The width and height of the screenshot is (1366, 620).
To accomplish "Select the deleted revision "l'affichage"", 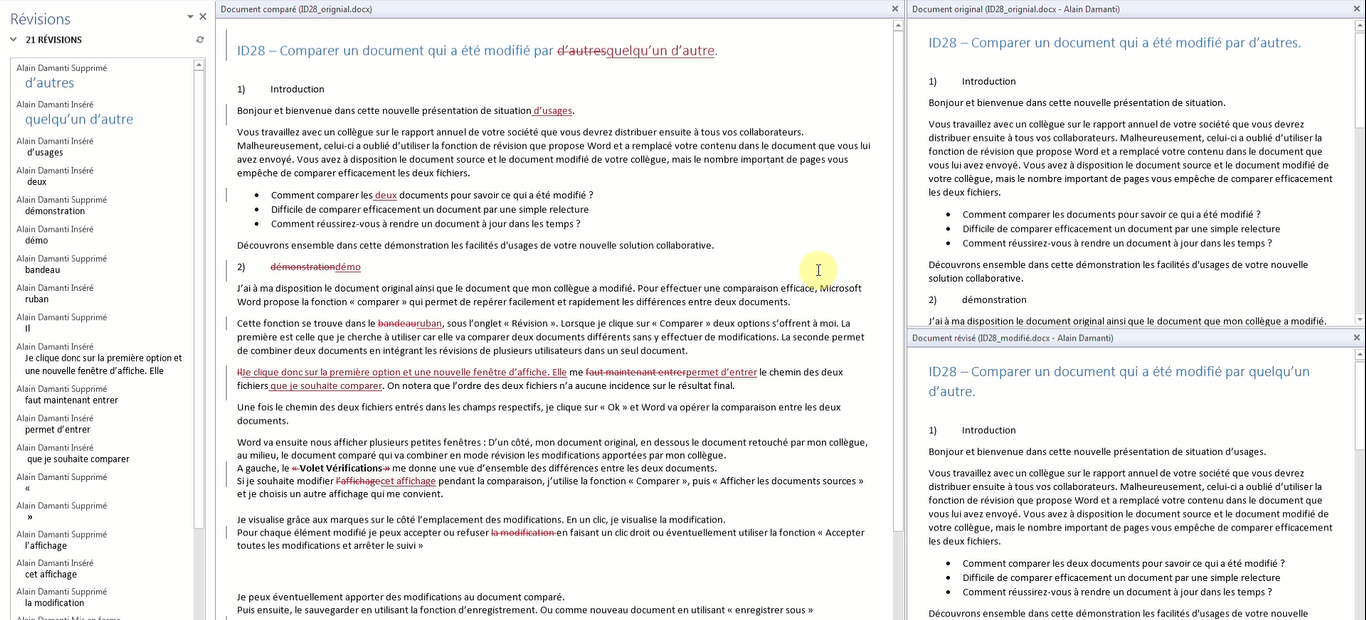I will pos(46,546).
